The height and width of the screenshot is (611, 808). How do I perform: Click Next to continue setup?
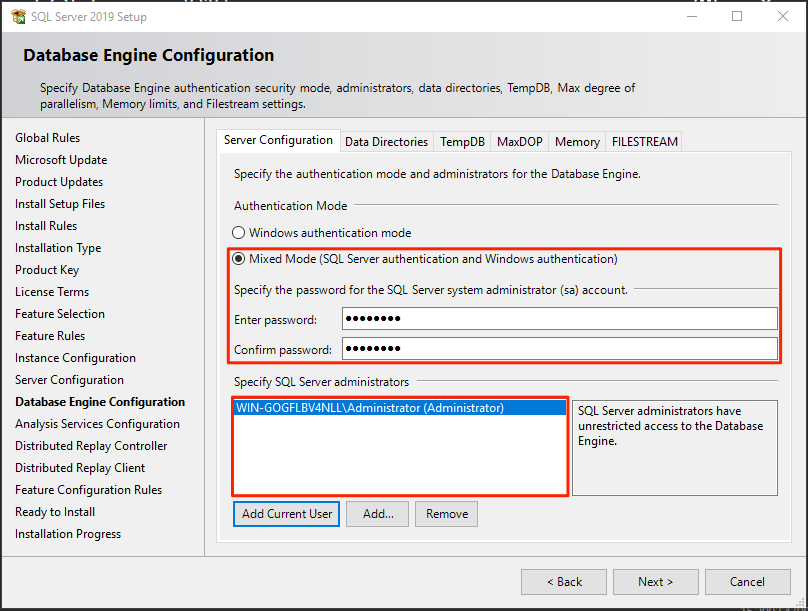click(655, 581)
